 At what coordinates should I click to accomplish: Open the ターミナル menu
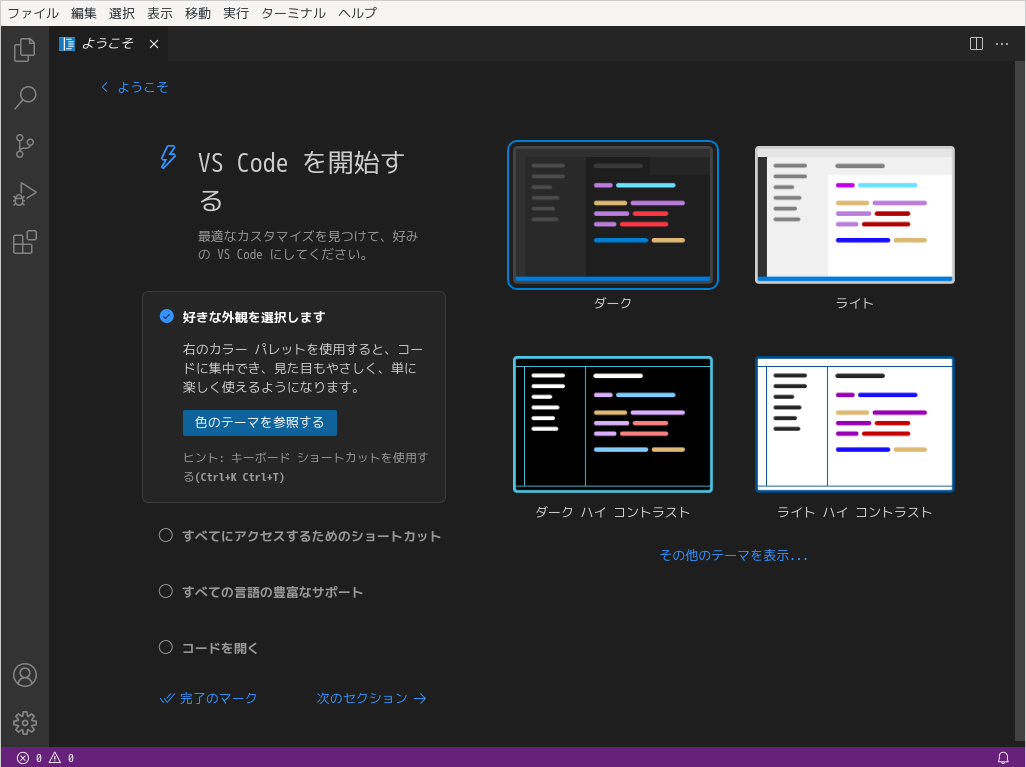(x=293, y=13)
